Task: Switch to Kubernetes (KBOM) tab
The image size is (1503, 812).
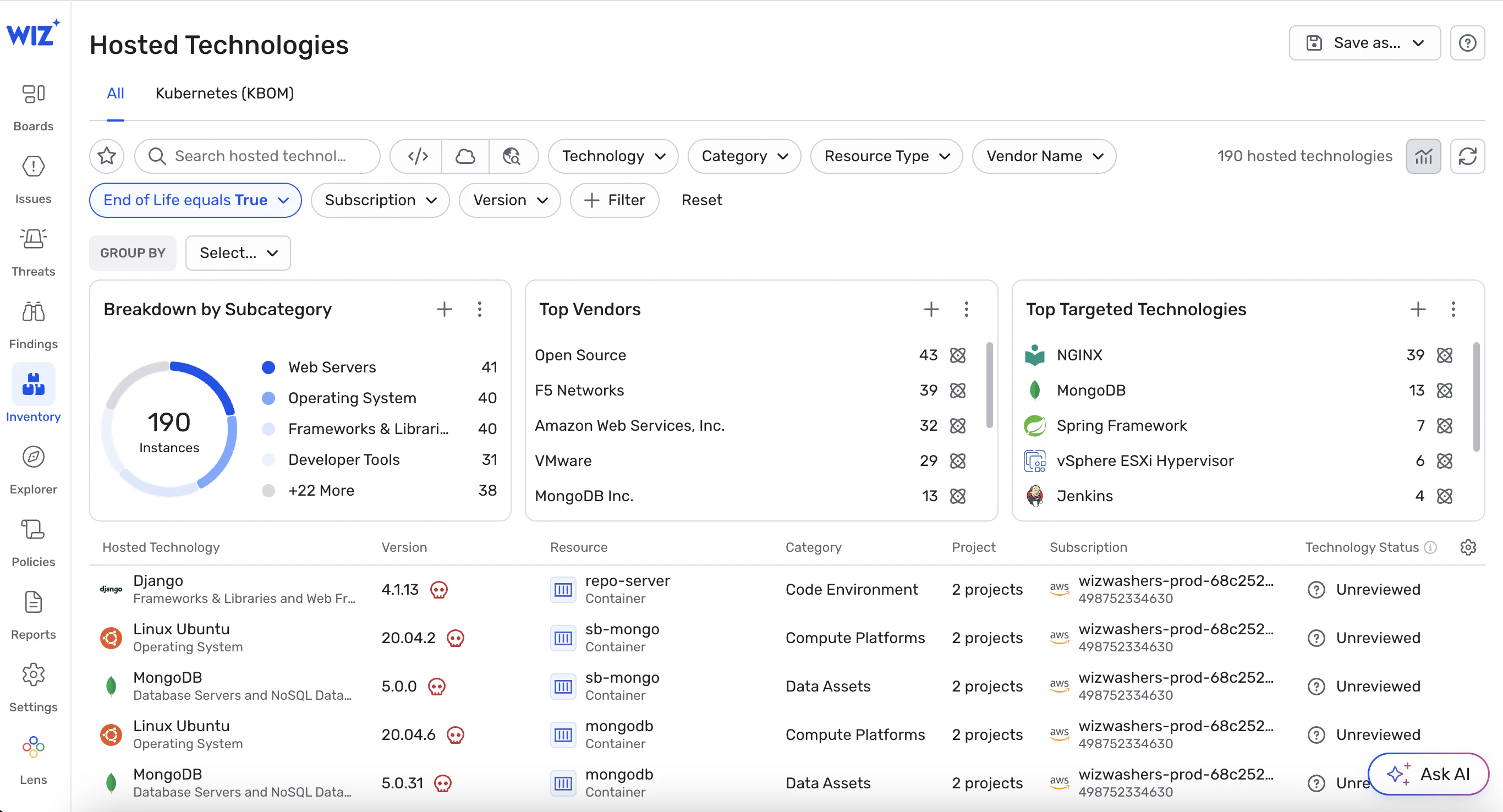Action: pos(224,94)
